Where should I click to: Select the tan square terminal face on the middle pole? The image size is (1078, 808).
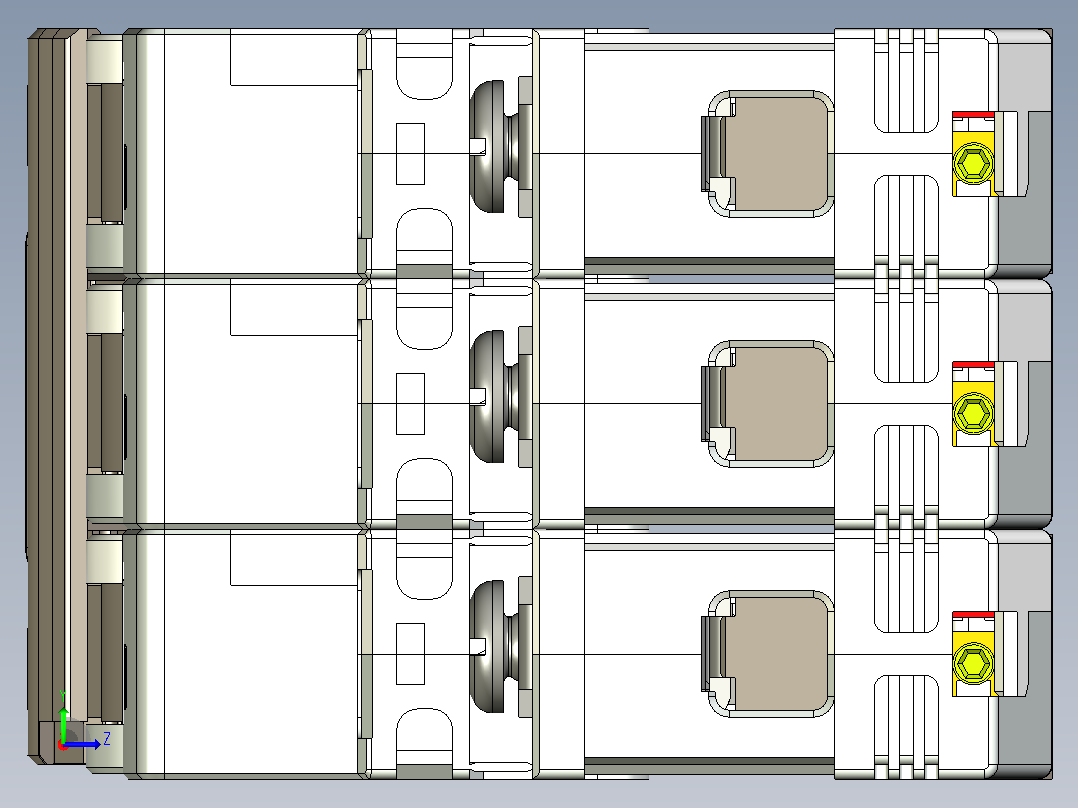click(x=777, y=404)
